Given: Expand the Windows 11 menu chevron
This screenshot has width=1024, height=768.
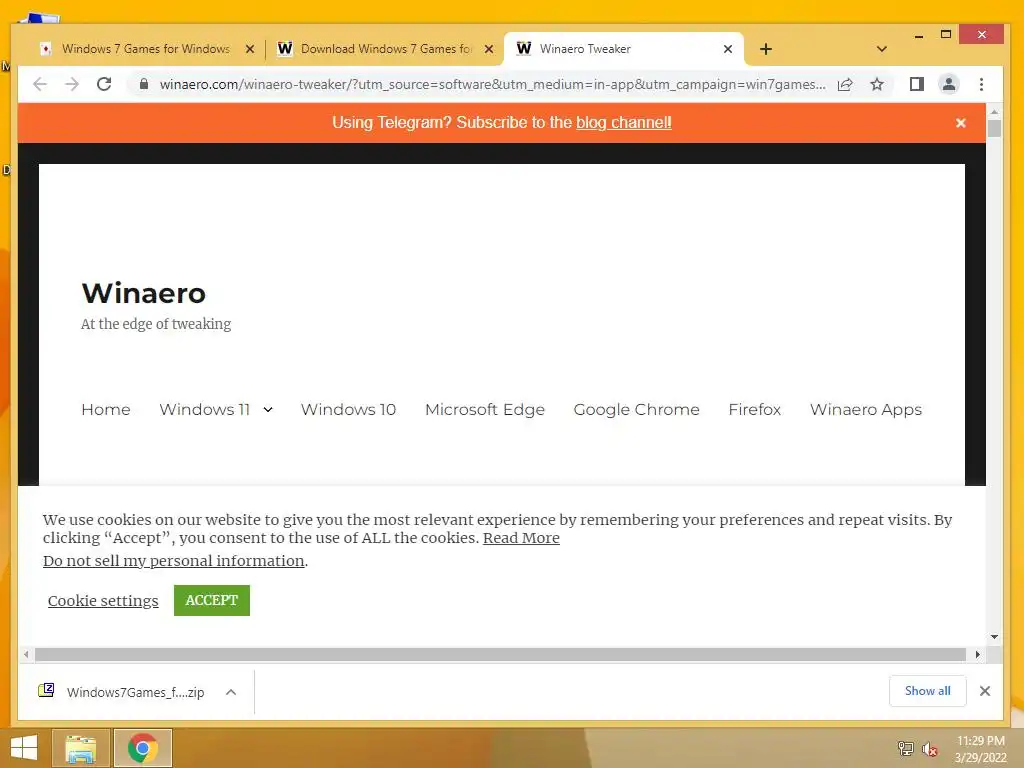Looking at the screenshot, I should pyautogui.click(x=268, y=409).
